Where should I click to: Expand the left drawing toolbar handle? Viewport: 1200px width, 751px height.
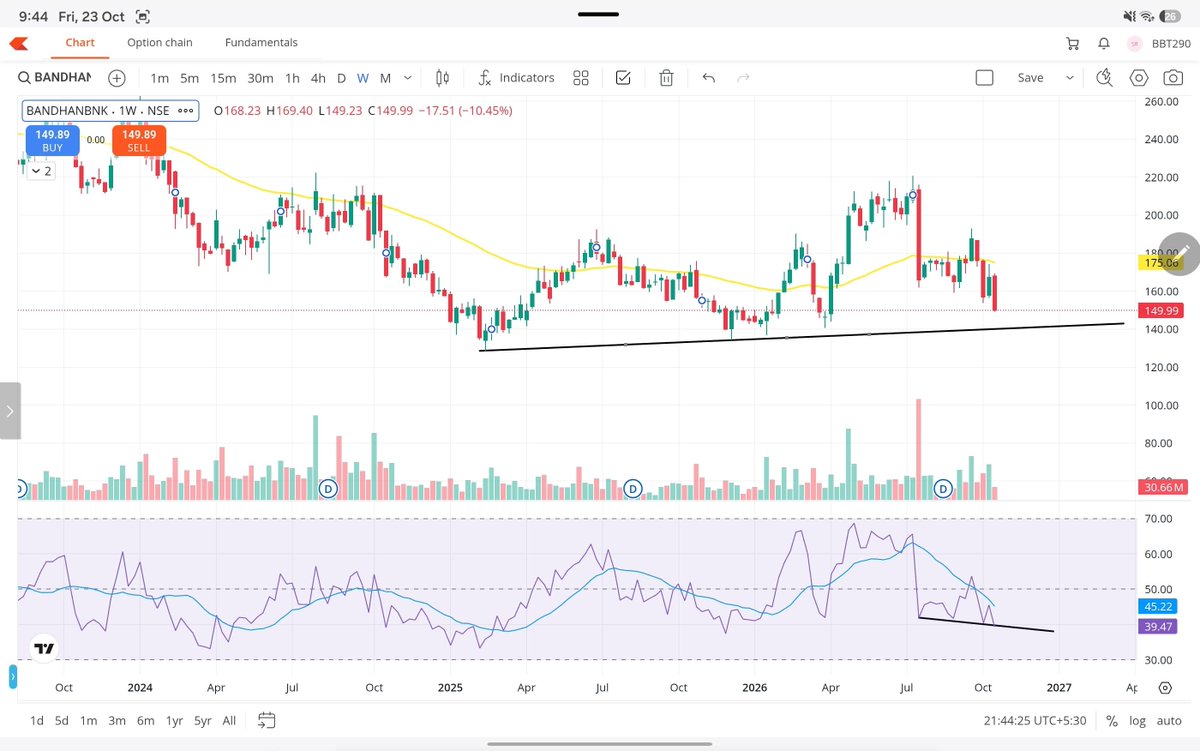[9, 410]
